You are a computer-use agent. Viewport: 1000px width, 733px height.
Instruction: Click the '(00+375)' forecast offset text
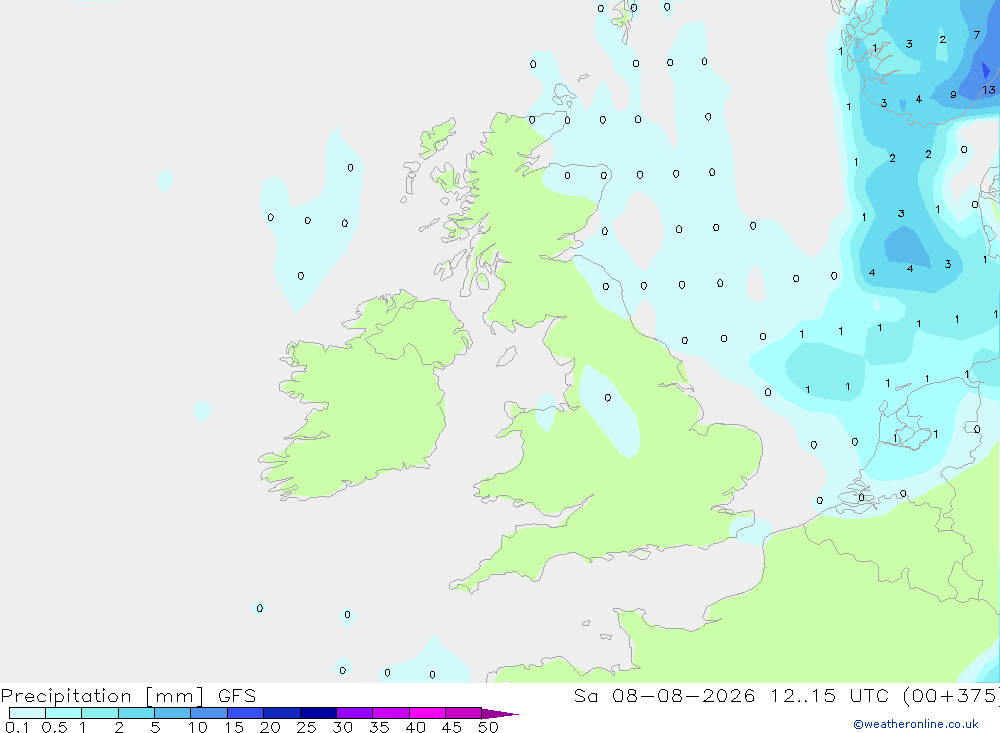[951, 695]
